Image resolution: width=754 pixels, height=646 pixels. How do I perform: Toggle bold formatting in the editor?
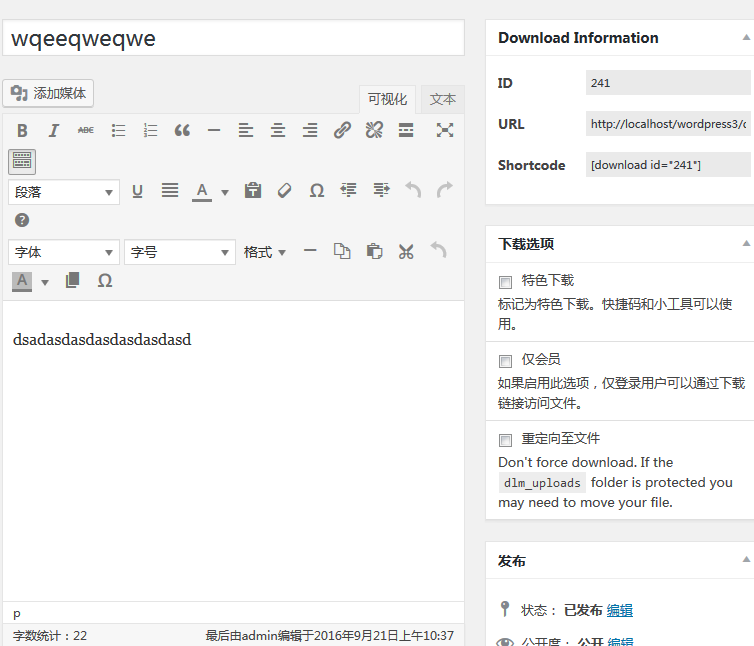[22, 130]
